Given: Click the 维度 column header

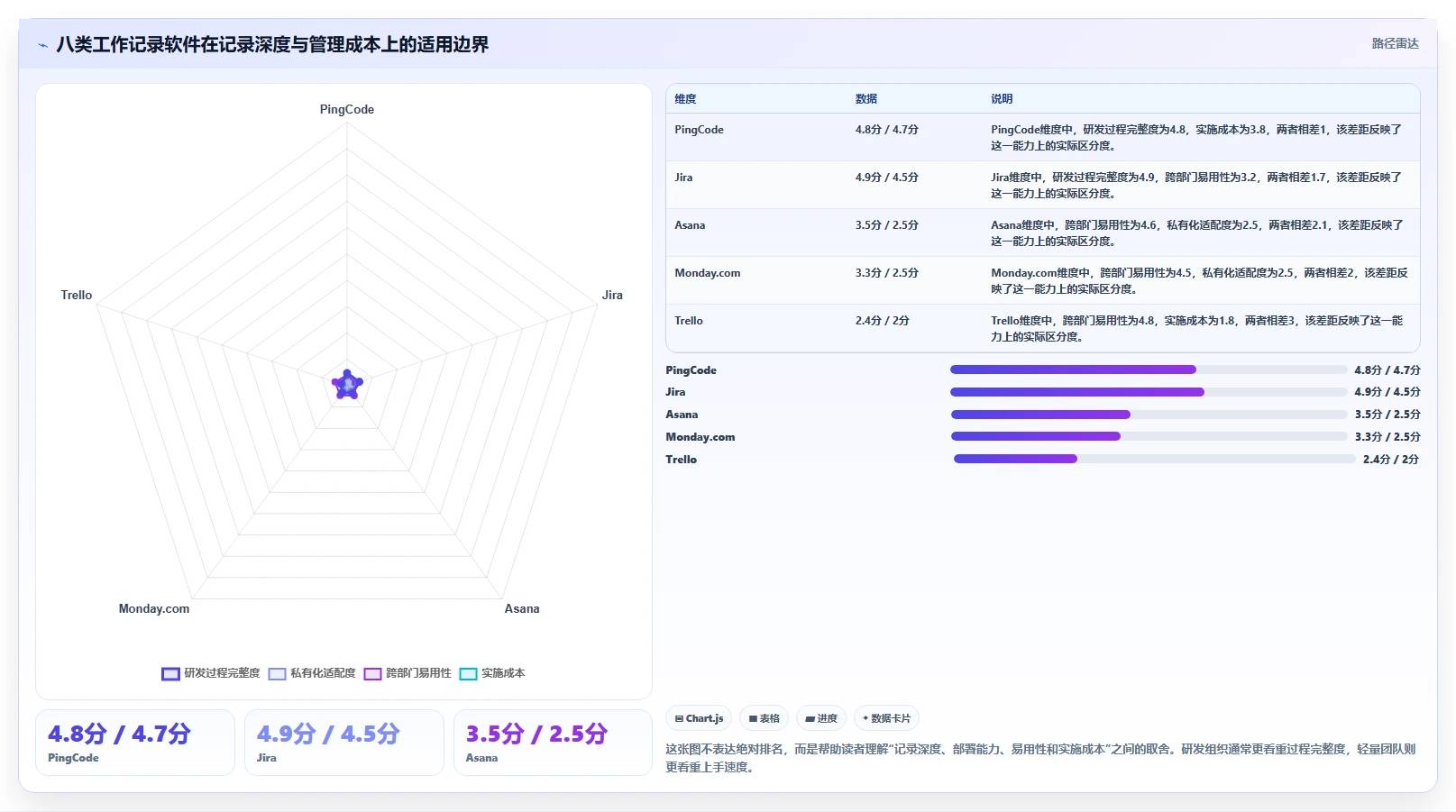Looking at the screenshot, I should point(685,99).
